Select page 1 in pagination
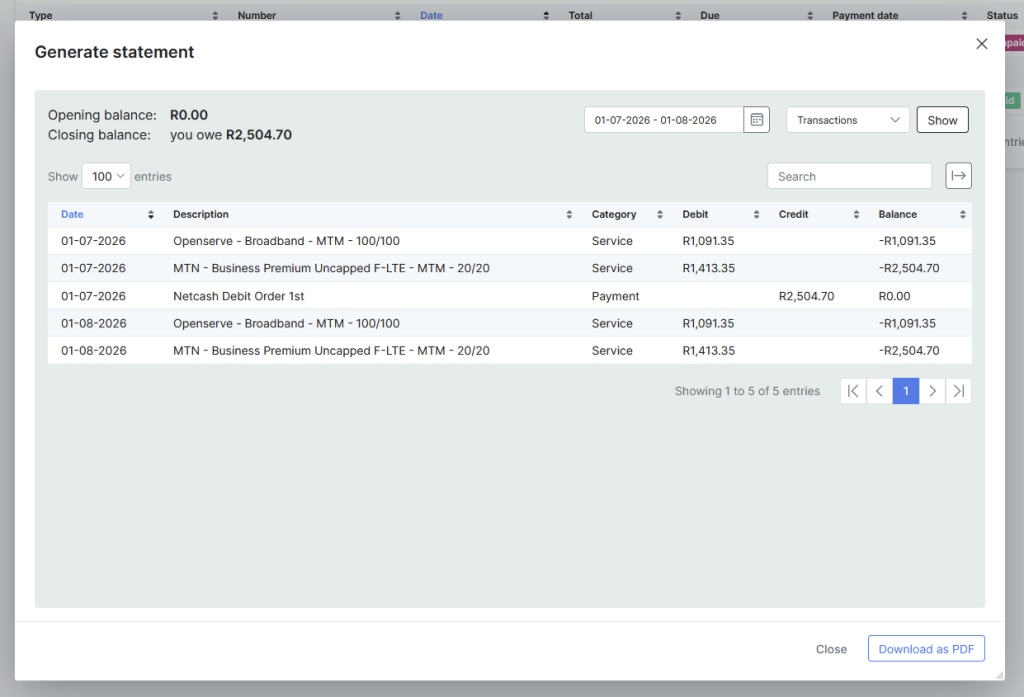Viewport: 1024px width, 697px height. click(906, 391)
